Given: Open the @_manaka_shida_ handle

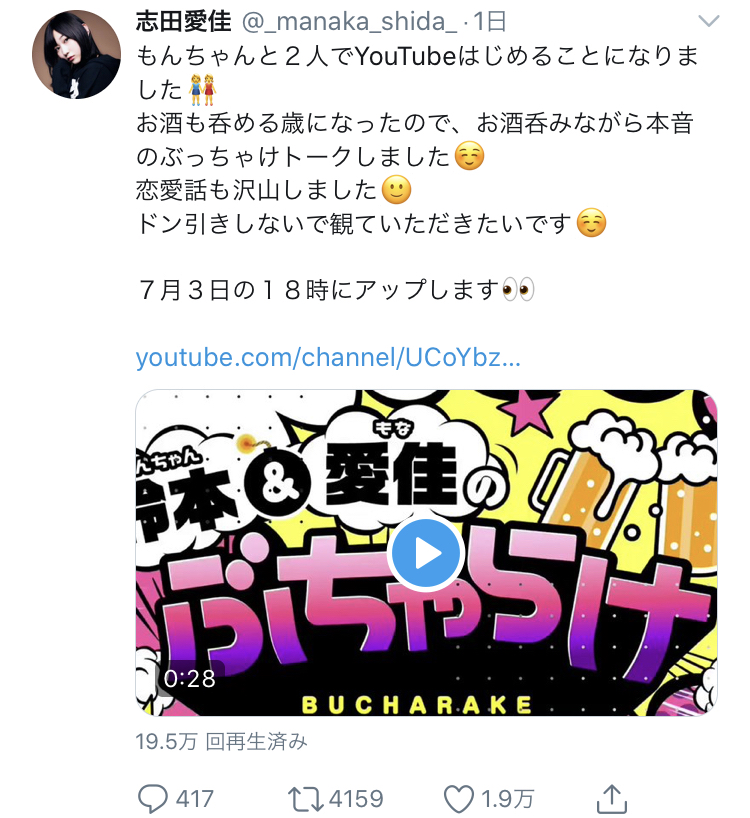Looking at the screenshot, I should coord(349,22).
